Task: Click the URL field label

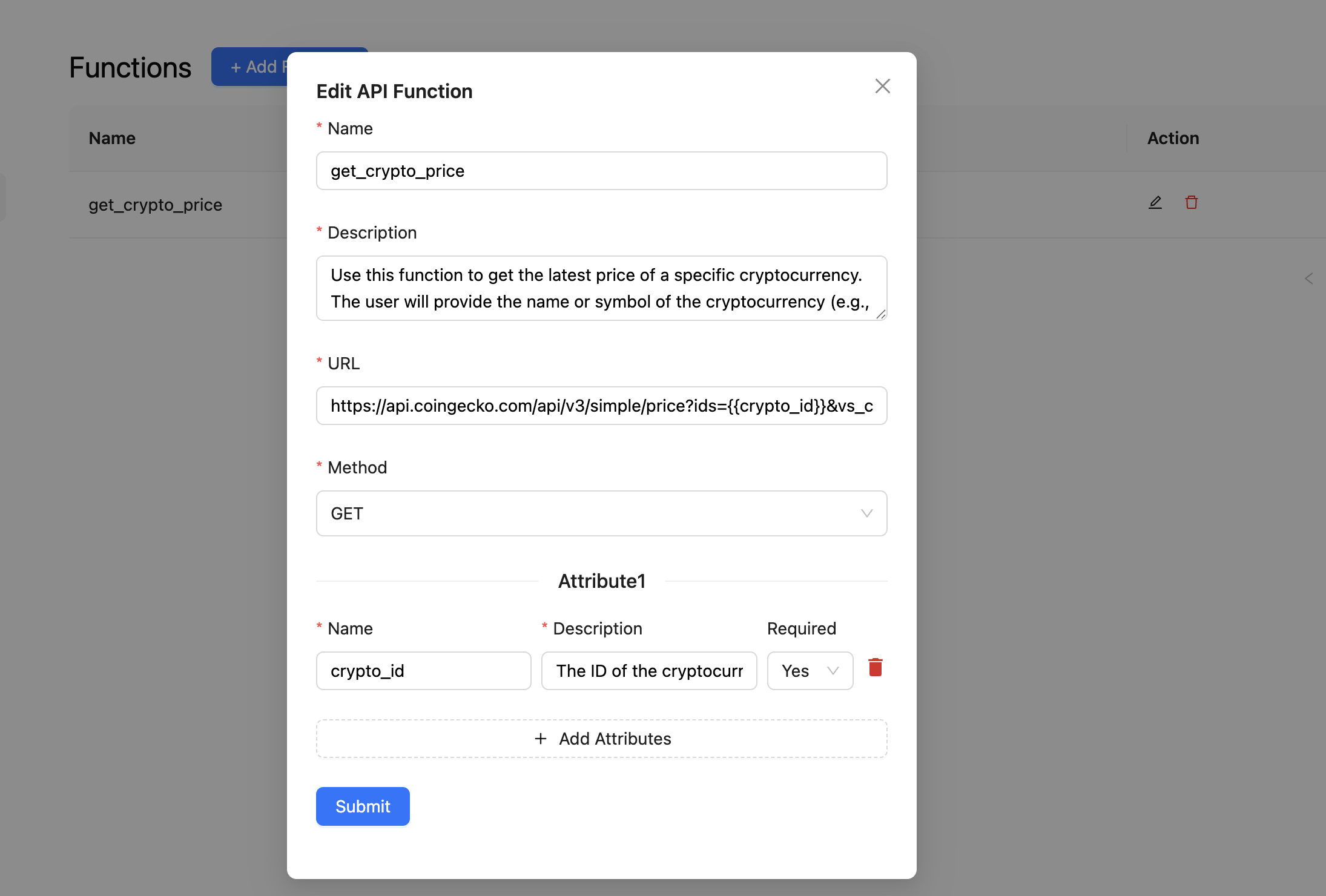Action: (x=343, y=363)
